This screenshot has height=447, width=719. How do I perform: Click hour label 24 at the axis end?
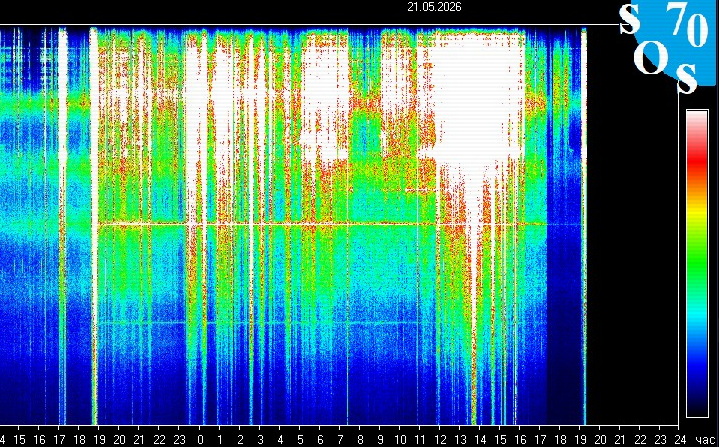point(680,439)
